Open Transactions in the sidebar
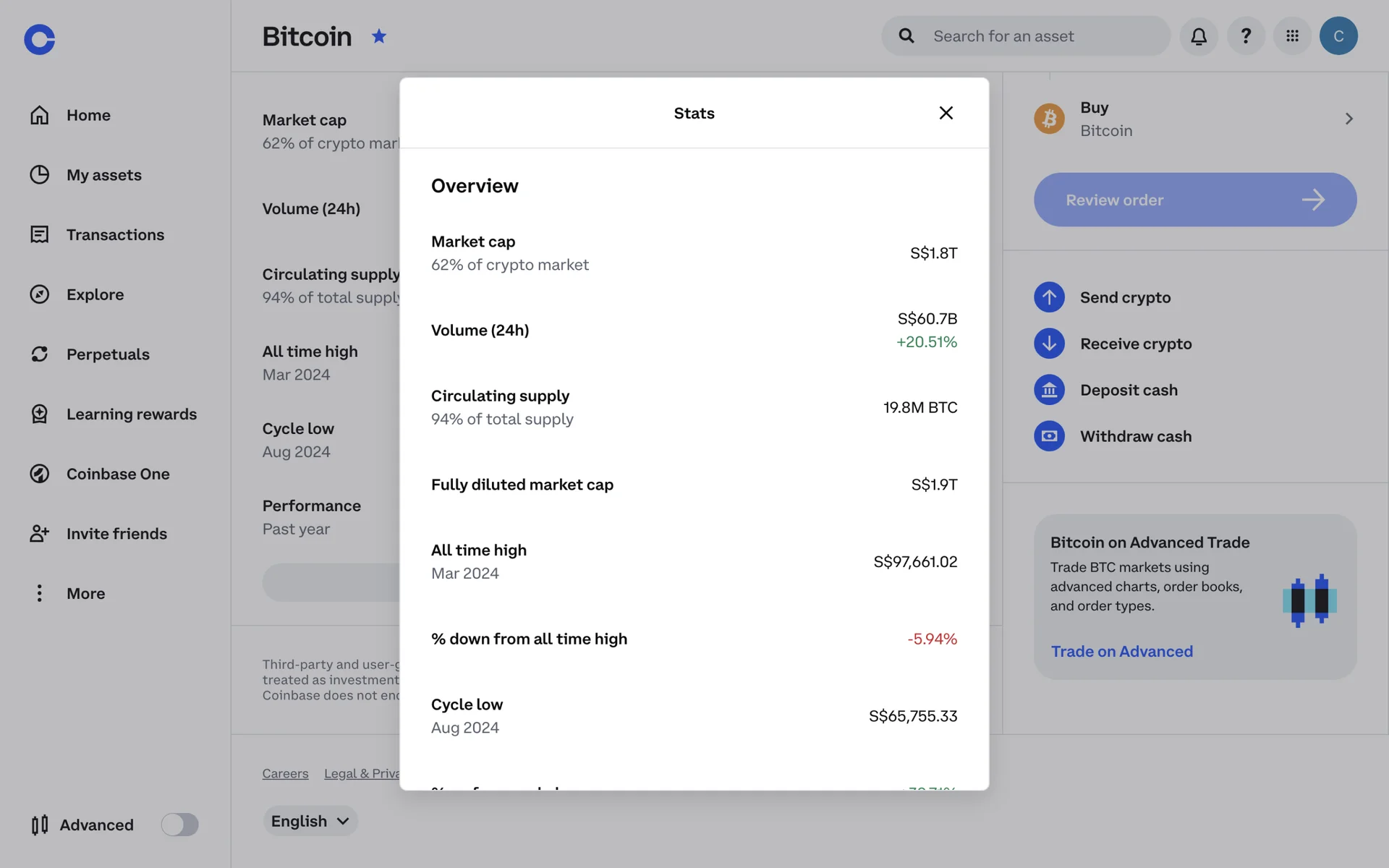The height and width of the screenshot is (868, 1389). click(x=115, y=235)
